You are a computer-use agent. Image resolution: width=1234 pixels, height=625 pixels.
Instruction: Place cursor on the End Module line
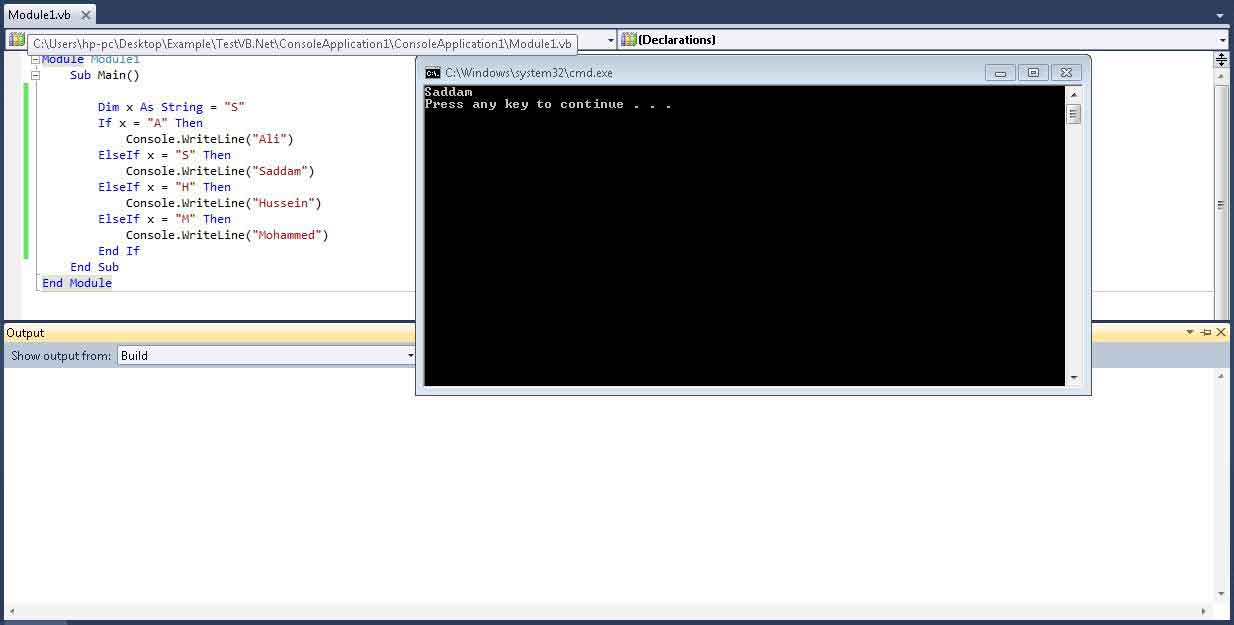[77, 283]
